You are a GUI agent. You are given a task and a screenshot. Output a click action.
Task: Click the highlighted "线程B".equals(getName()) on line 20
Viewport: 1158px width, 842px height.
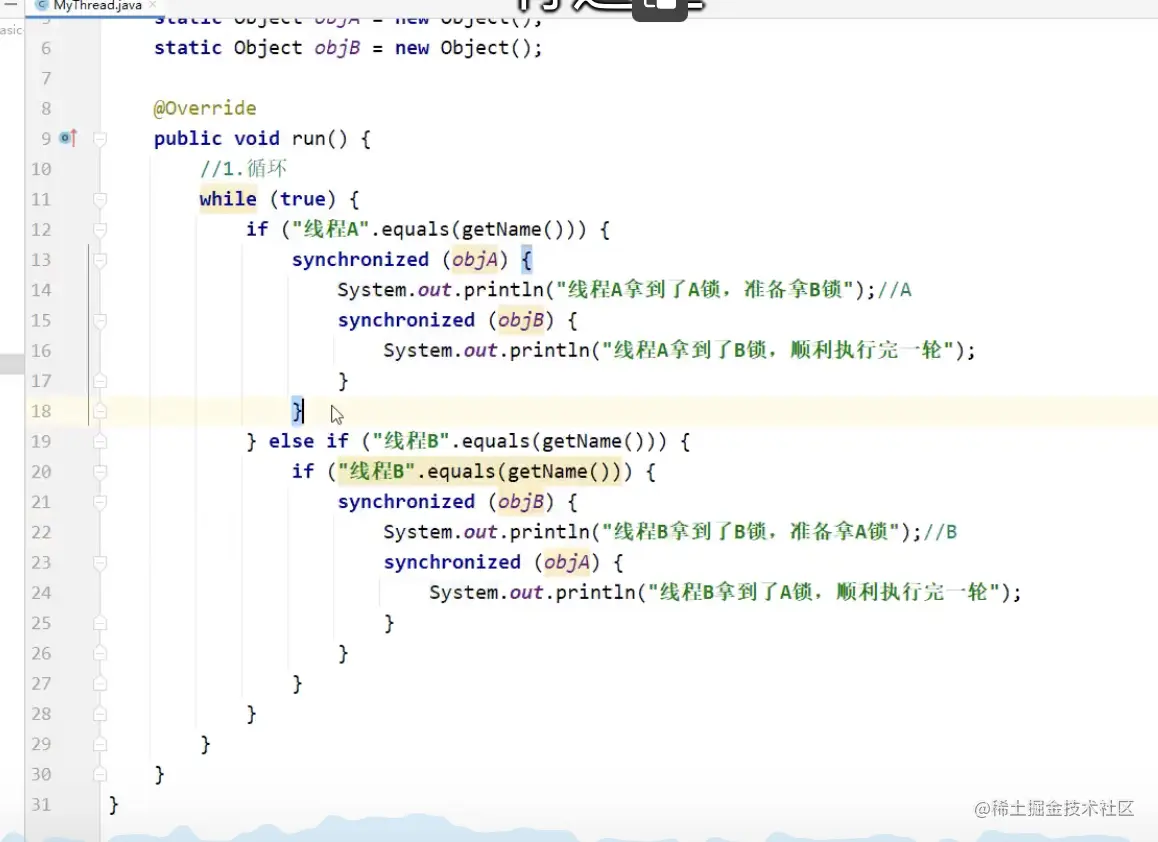pos(480,472)
